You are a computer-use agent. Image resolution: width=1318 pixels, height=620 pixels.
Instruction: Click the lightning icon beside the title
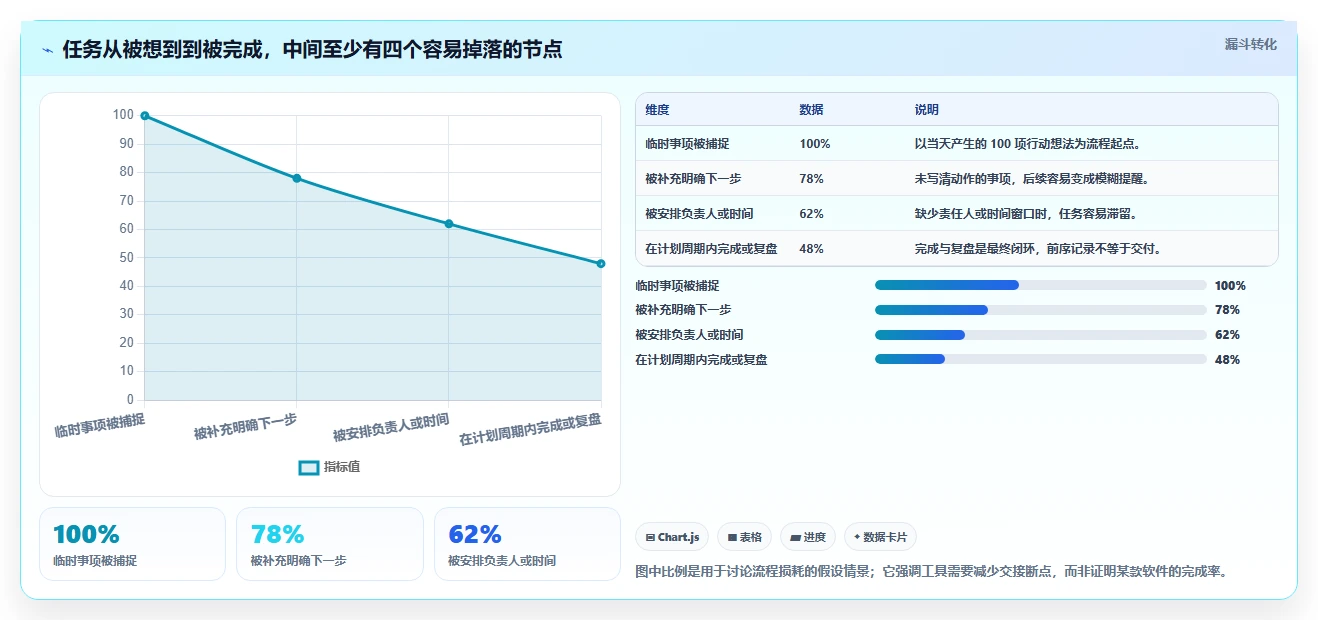pyautogui.click(x=47, y=50)
